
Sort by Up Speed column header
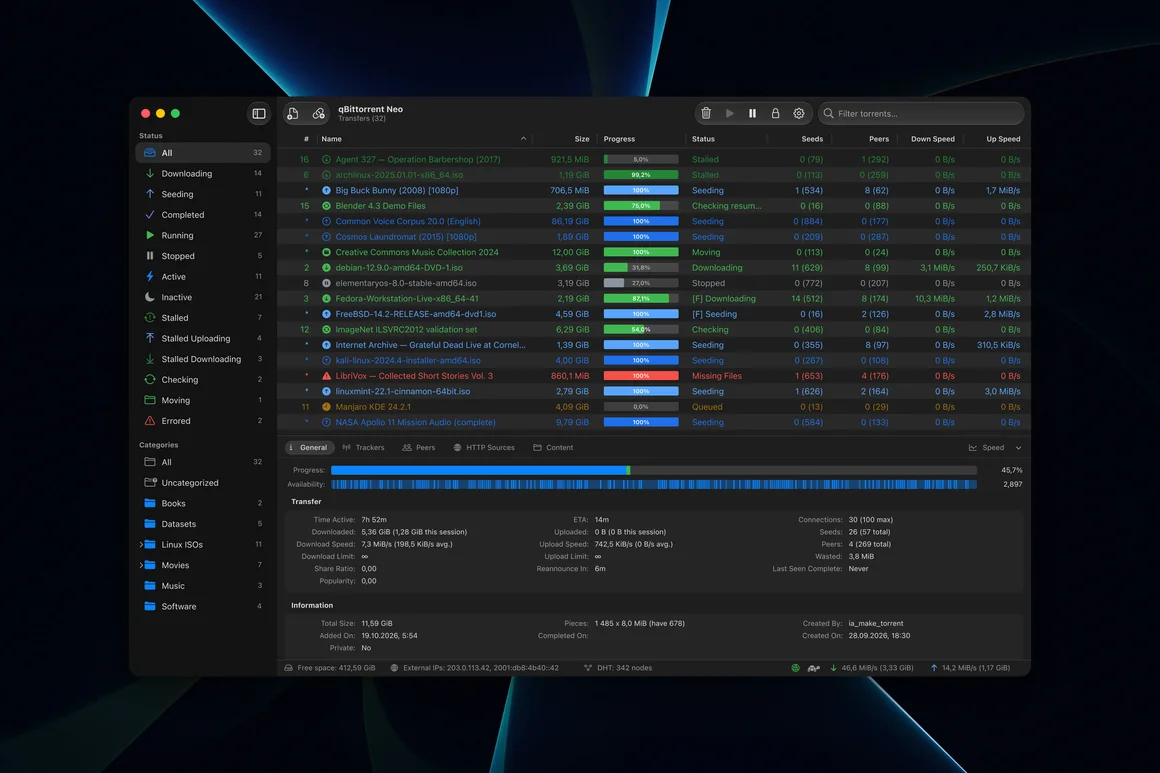pyautogui.click(x=1002, y=139)
